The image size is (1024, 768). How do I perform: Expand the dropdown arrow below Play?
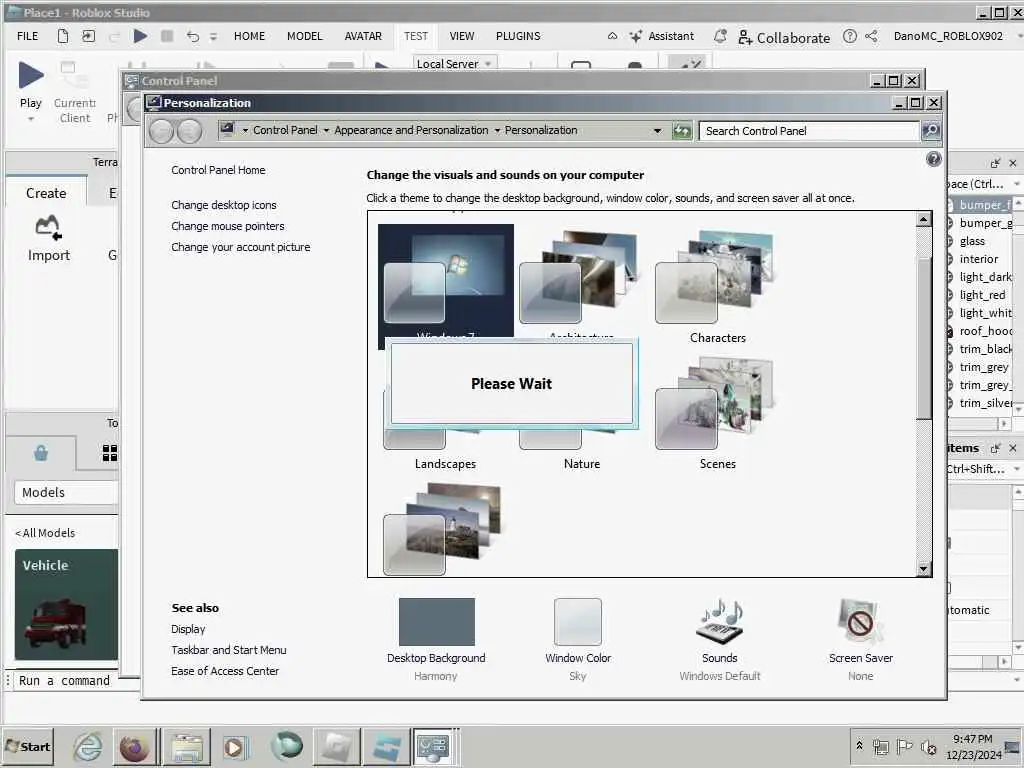coord(31,120)
